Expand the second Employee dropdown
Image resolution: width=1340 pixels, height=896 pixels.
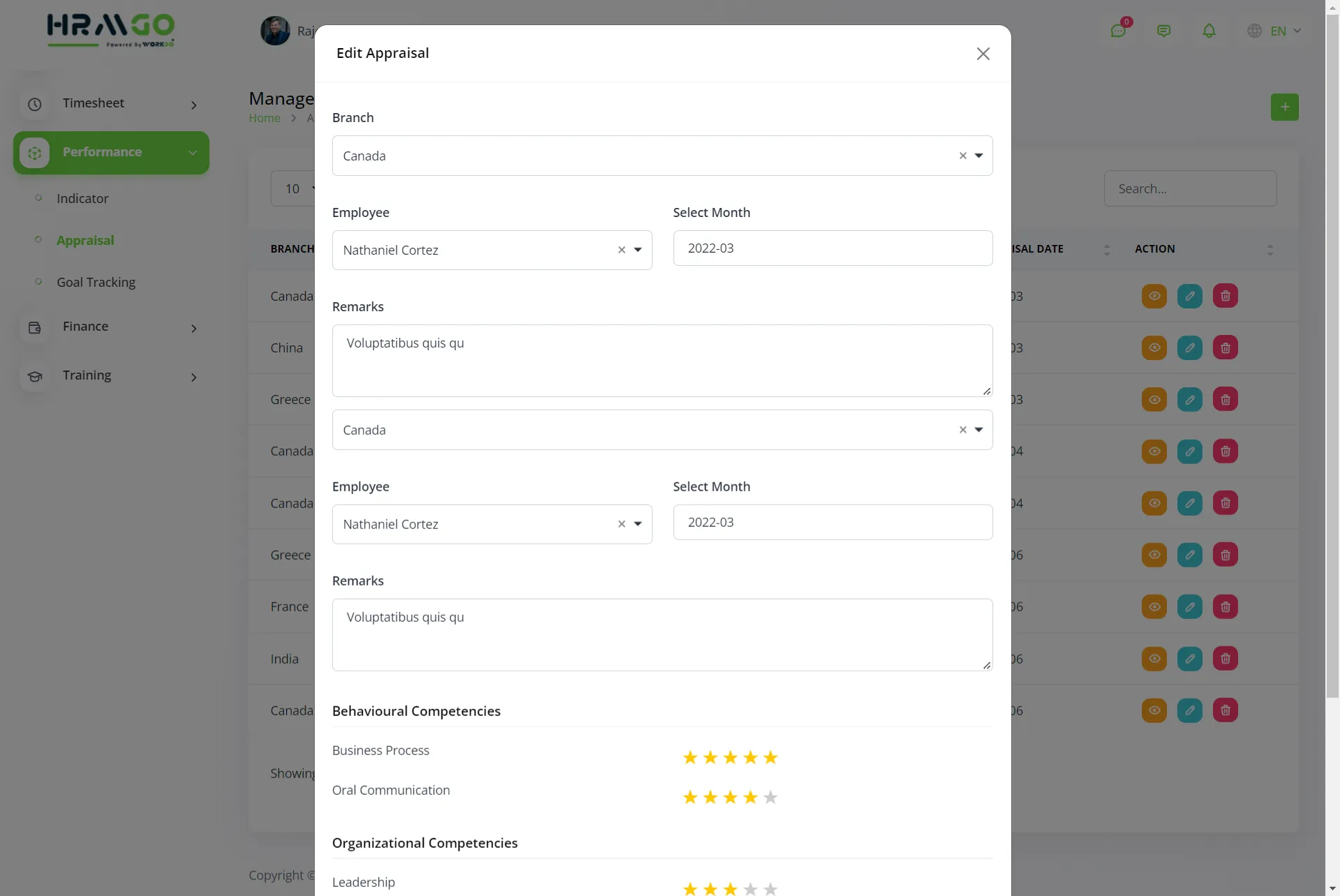click(x=638, y=524)
